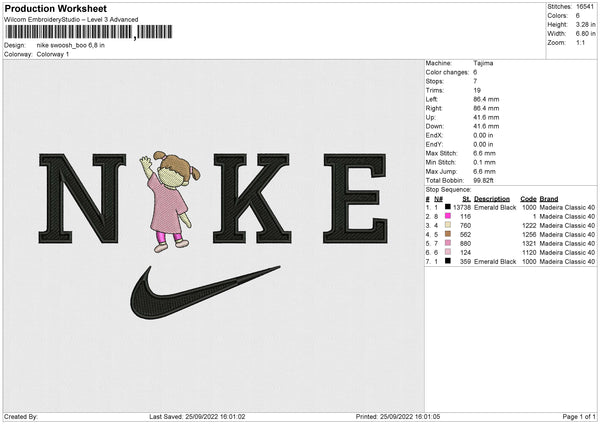
Task: Click the black swoosh logo in design
Action: point(205,292)
